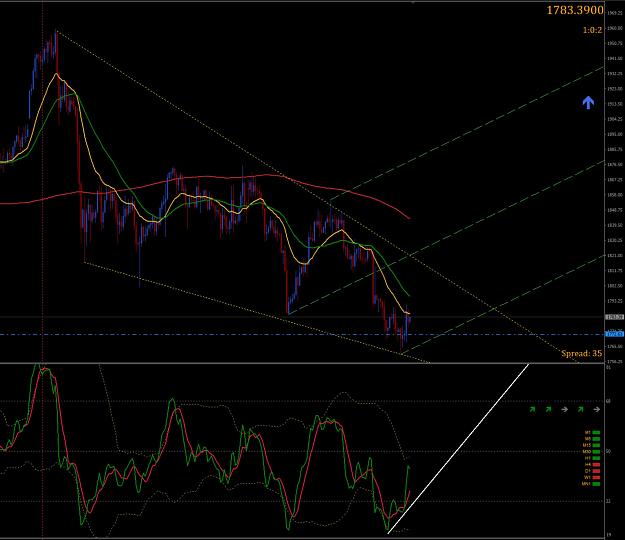Click the second green trend arrow from left

pyautogui.click(x=548, y=409)
